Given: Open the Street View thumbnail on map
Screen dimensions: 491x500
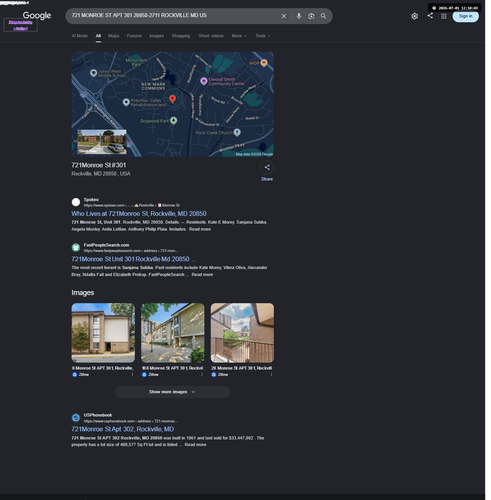Looking at the screenshot, I should (x=103, y=143).
